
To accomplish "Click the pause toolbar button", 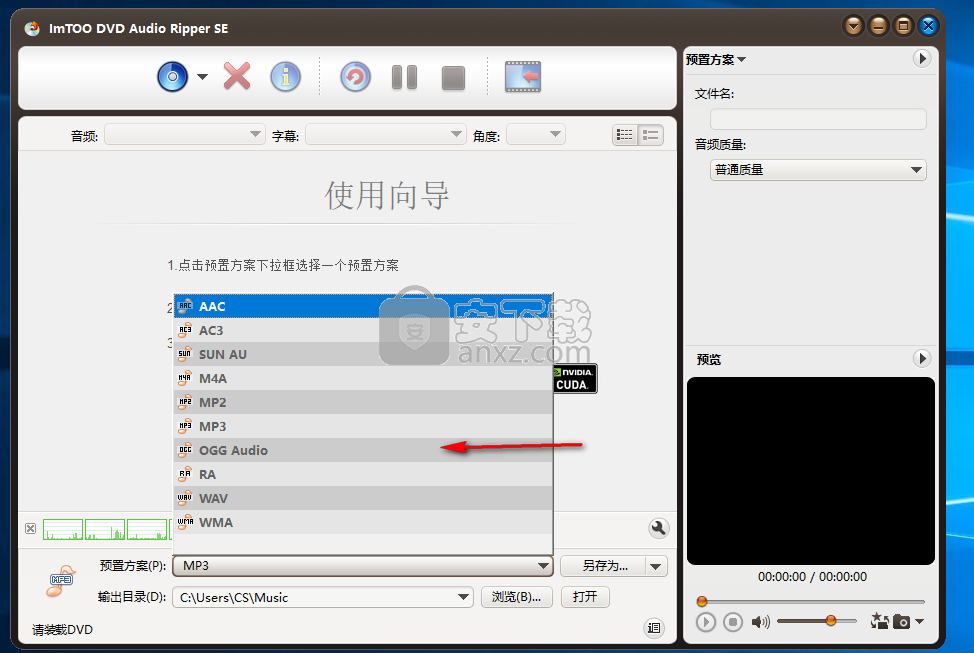I will click(x=404, y=78).
